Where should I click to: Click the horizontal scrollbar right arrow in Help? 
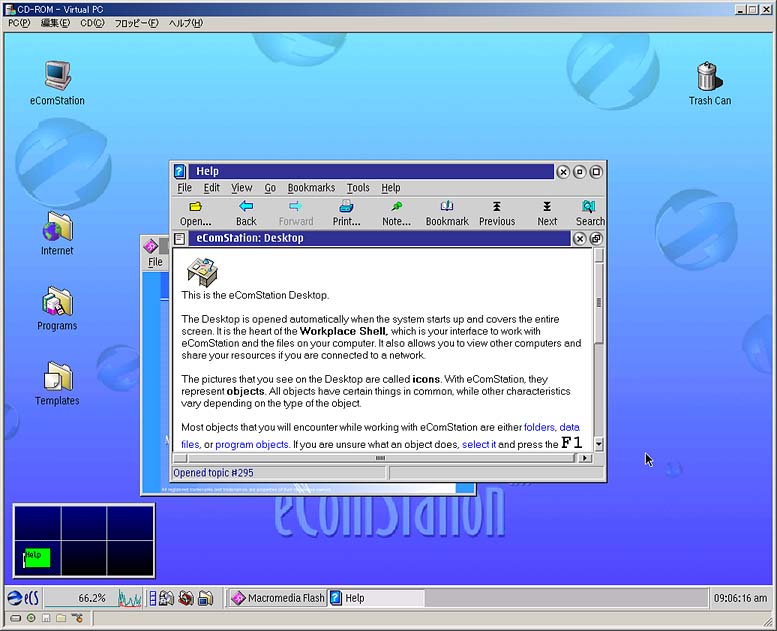pyautogui.click(x=585, y=458)
